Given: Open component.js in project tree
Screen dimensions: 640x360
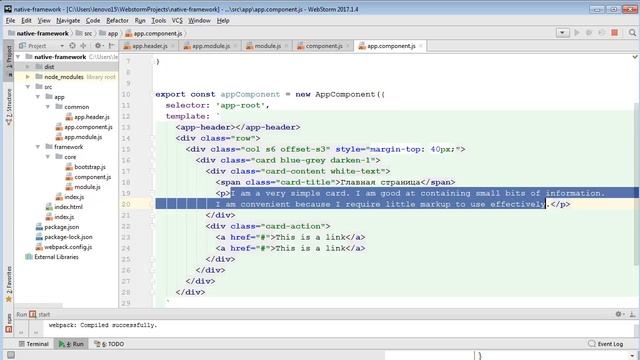Looking at the screenshot, I should [88, 177].
